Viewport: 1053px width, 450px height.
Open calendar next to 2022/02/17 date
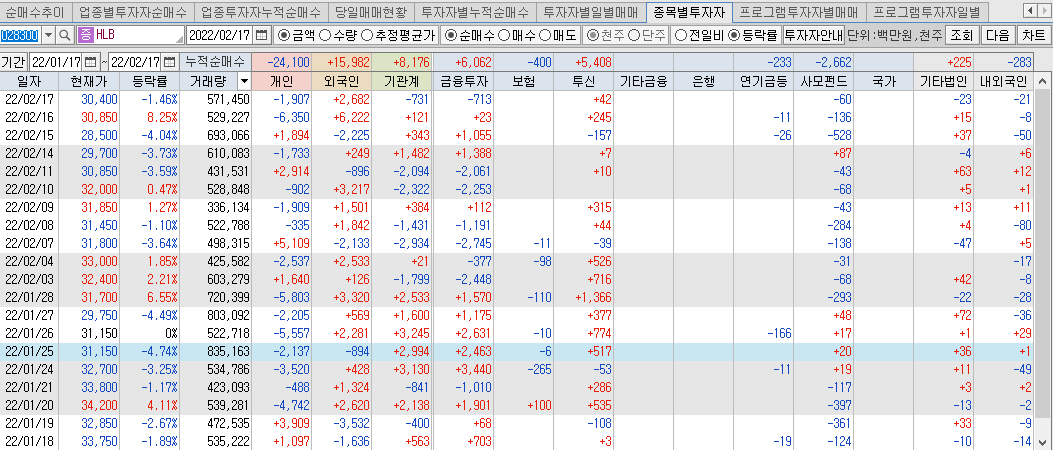click(x=263, y=35)
